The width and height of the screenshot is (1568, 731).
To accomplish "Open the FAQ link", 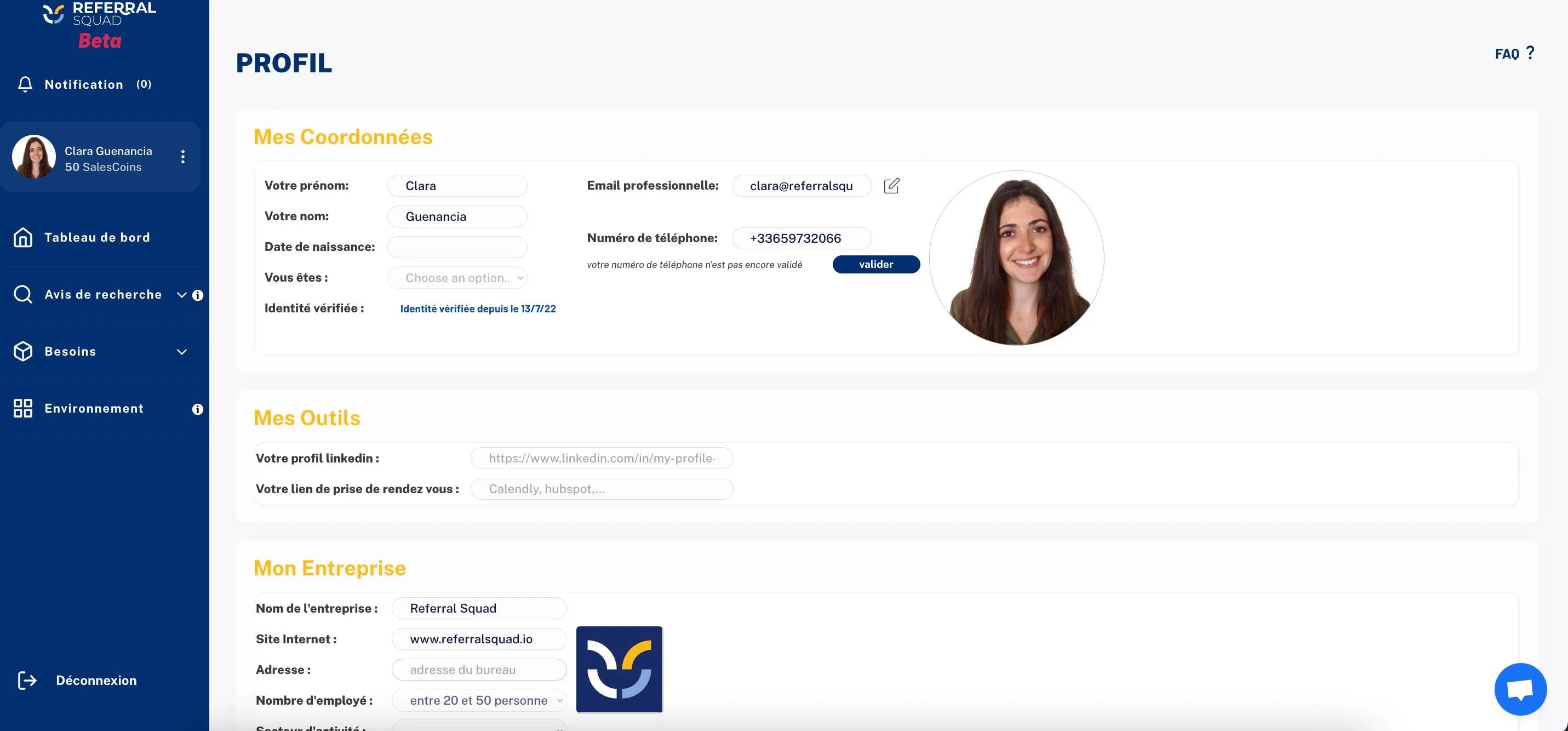I will pyautogui.click(x=1507, y=54).
